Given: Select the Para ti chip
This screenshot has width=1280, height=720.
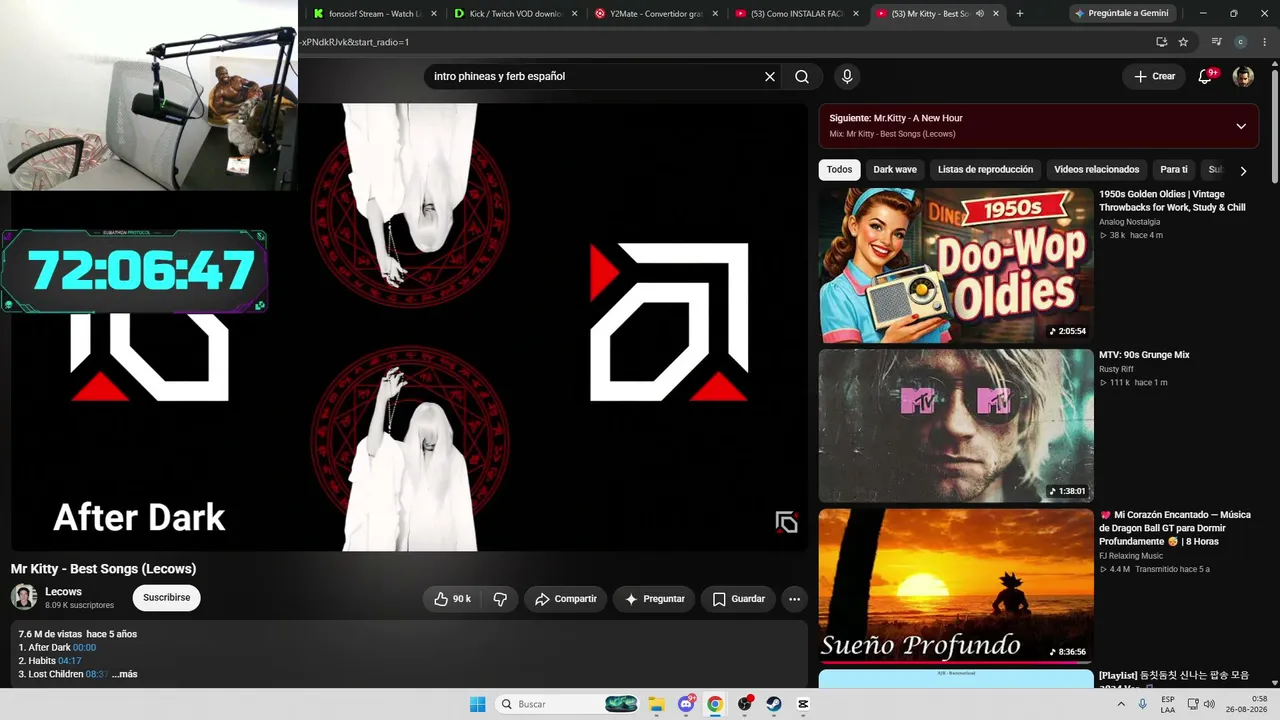Looking at the screenshot, I should click(1174, 170).
